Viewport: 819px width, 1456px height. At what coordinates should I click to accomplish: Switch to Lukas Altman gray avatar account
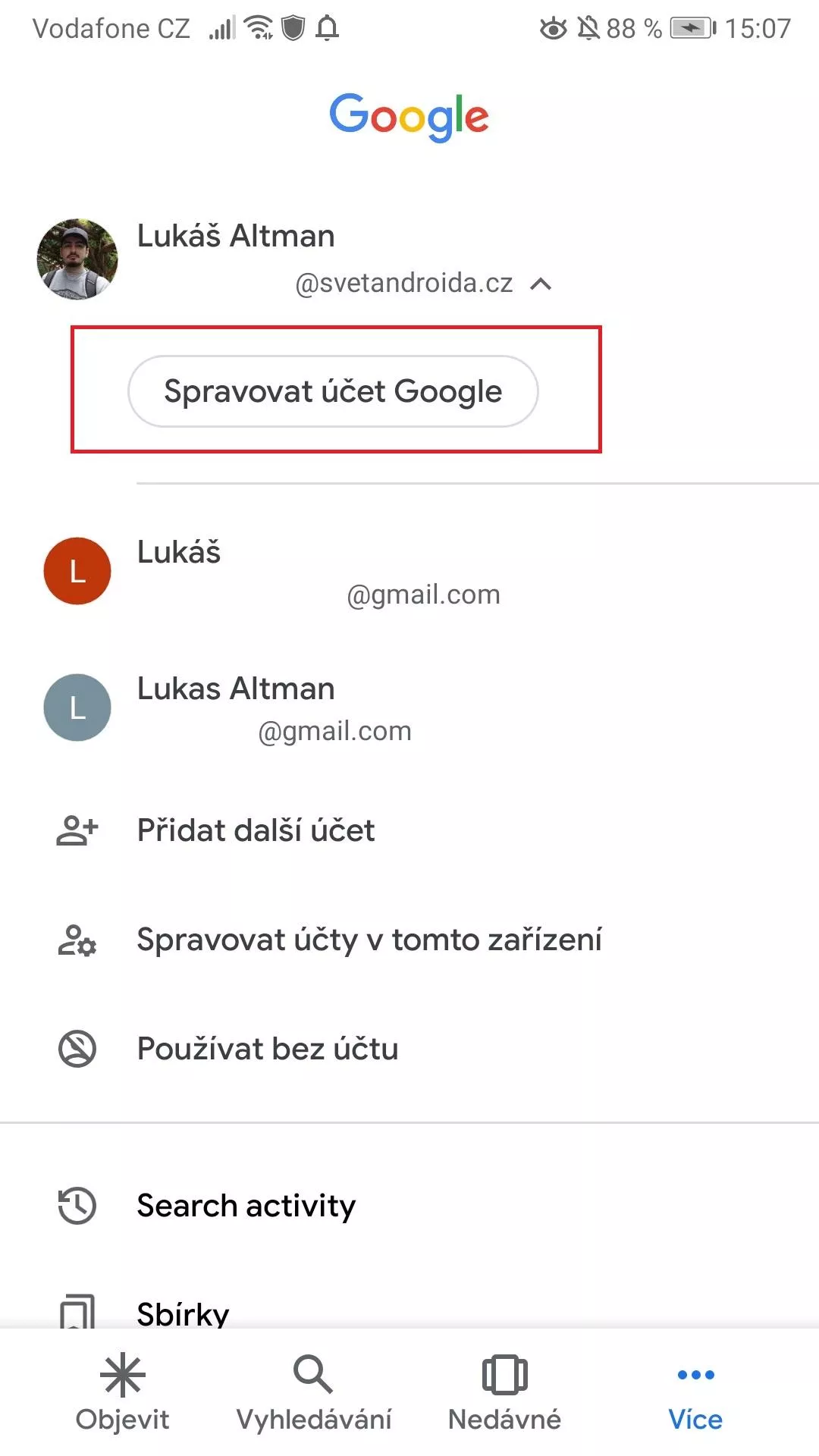tap(409, 708)
